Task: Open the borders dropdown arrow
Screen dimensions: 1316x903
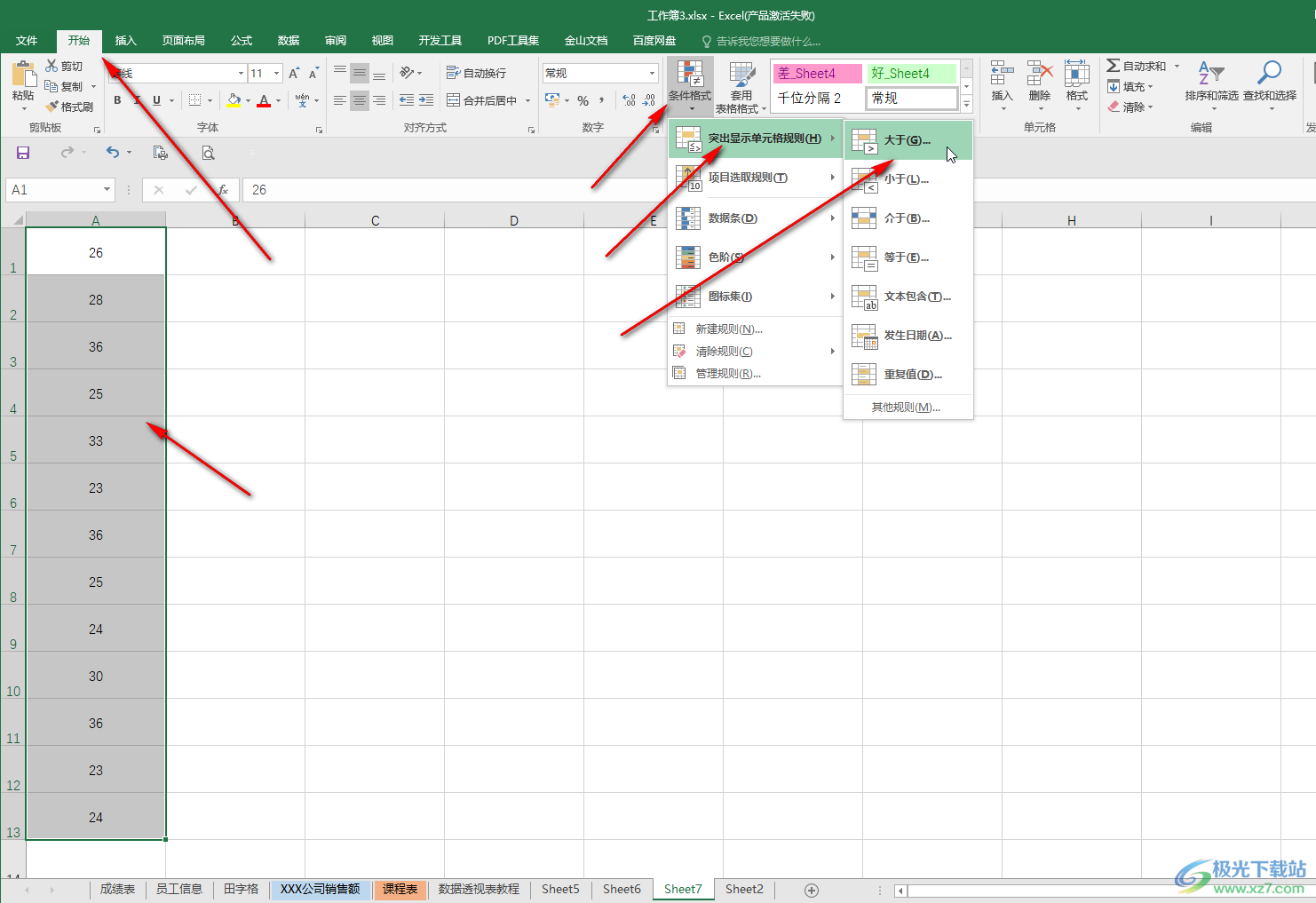Action: pyautogui.click(x=210, y=100)
